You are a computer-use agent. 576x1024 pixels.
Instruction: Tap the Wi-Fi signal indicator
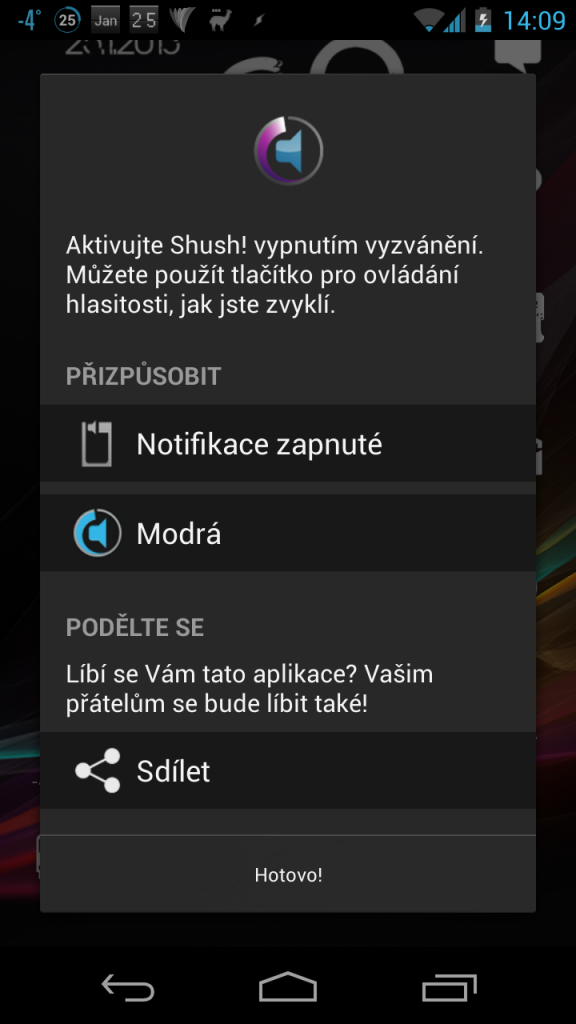430,20
